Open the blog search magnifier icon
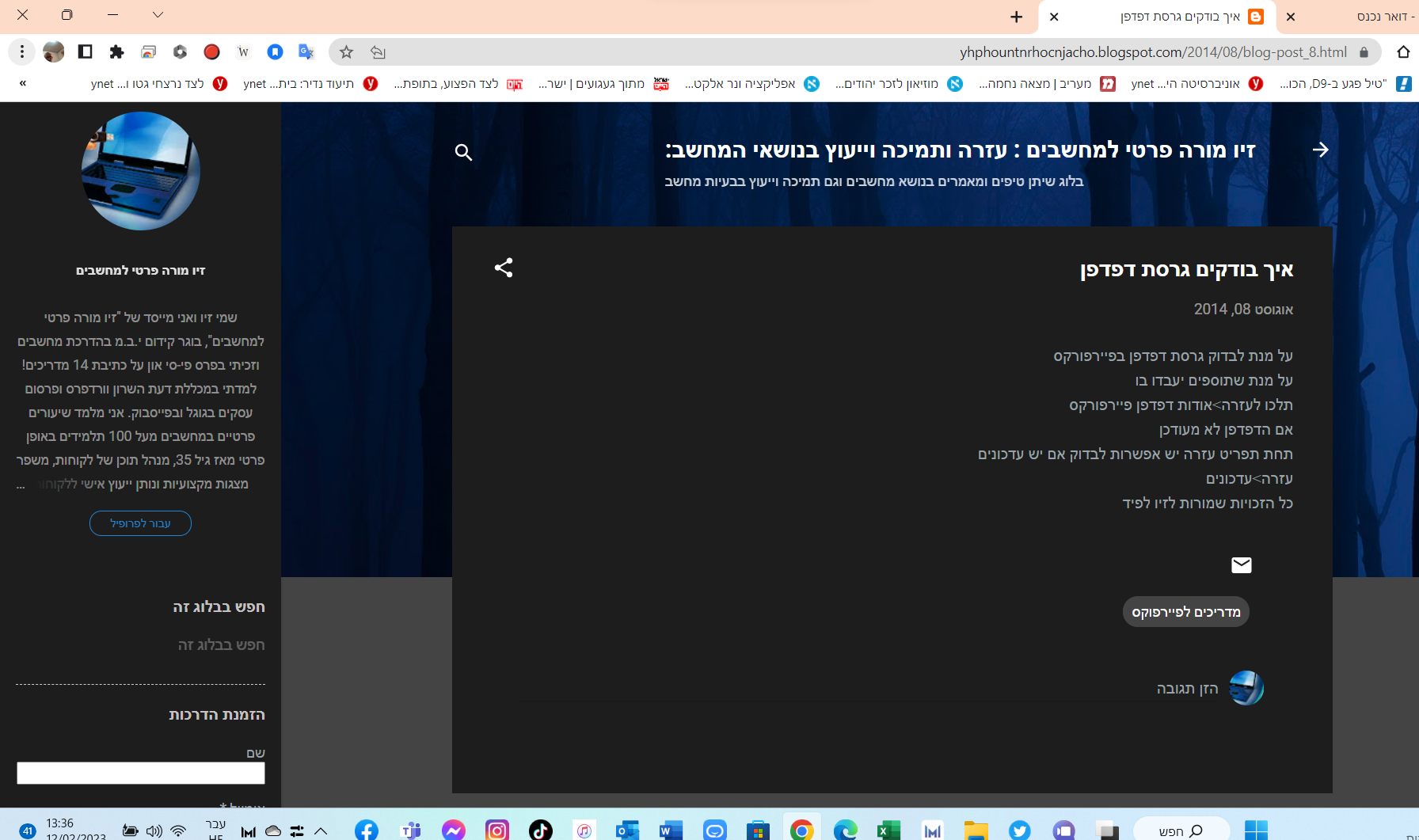 click(464, 152)
